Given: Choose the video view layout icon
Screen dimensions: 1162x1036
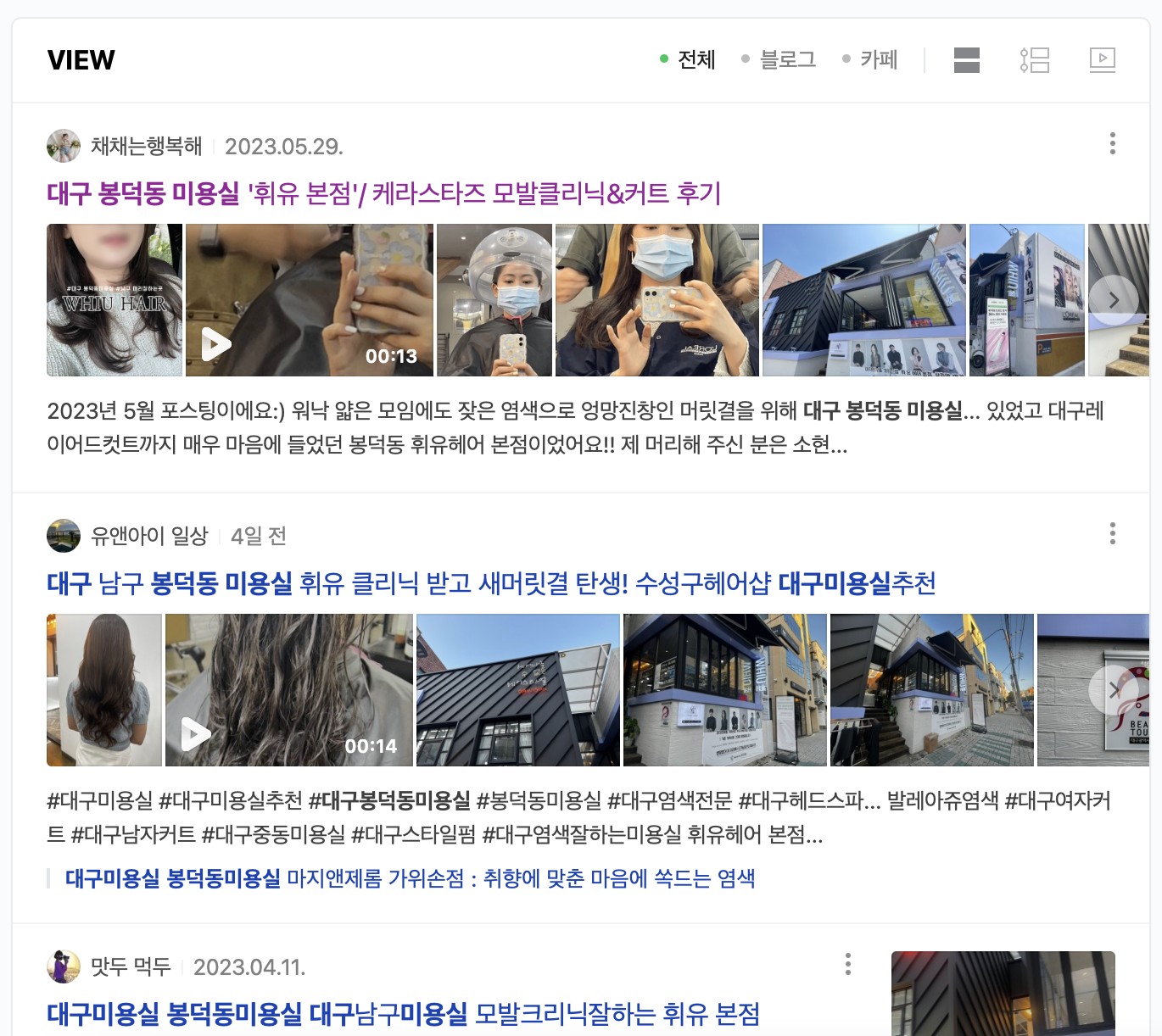Looking at the screenshot, I should pos(1102,60).
